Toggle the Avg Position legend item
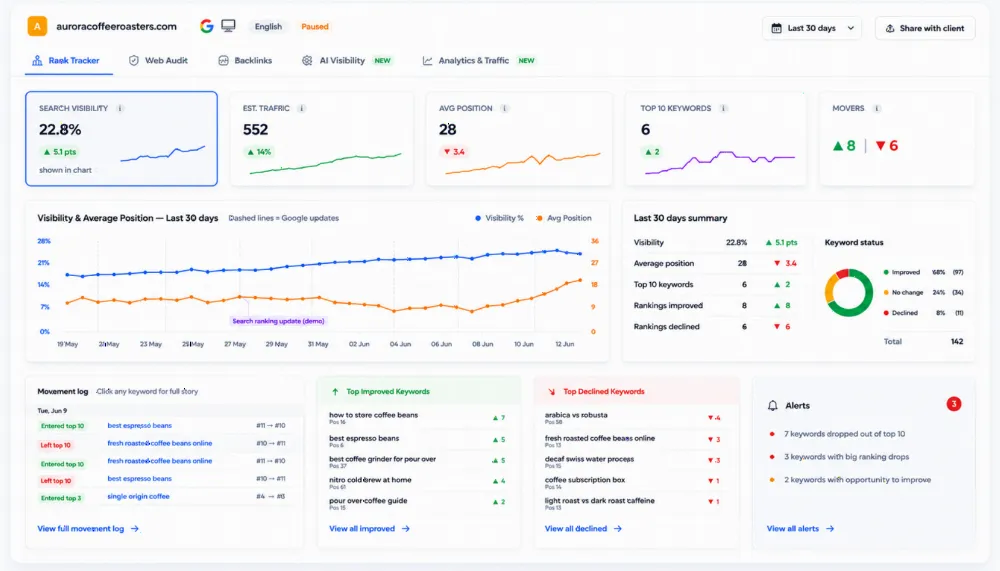This screenshot has height=571, width=1000. click(x=564, y=218)
